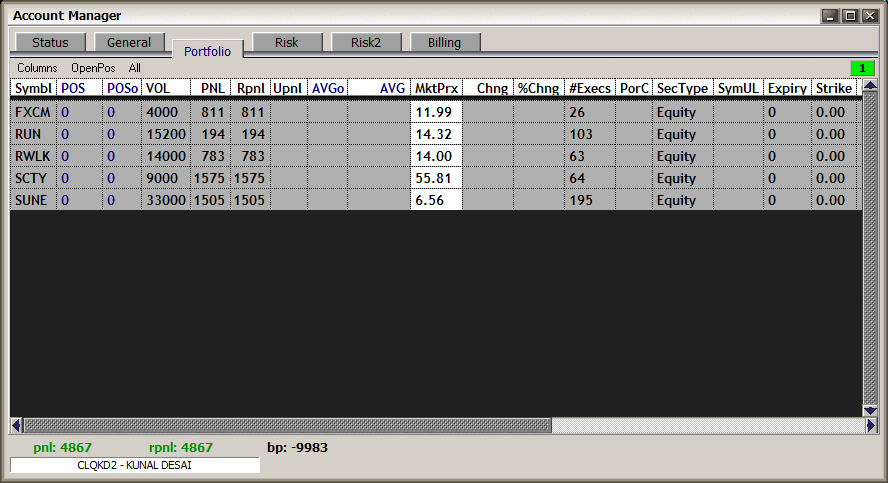Click the Rpnl column header
888x483 pixels.
pyautogui.click(x=250, y=88)
